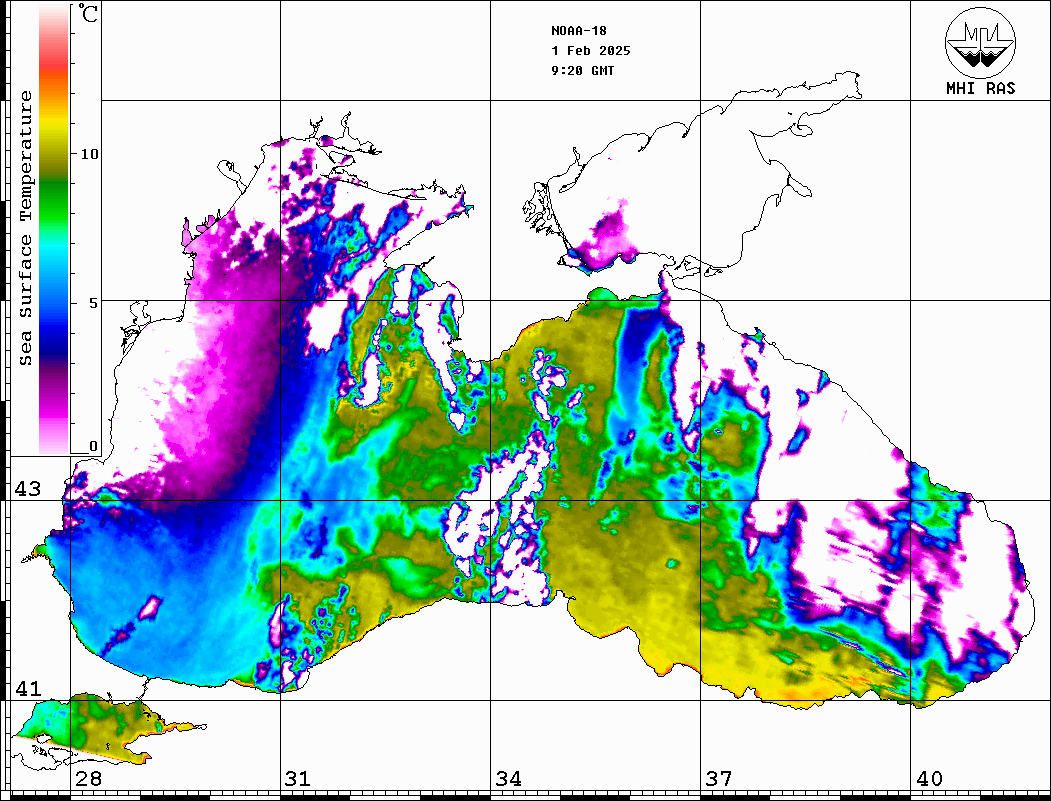The width and height of the screenshot is (1051, 801).
Task: Click the longitude label '28'
Action: pos(88,779)
